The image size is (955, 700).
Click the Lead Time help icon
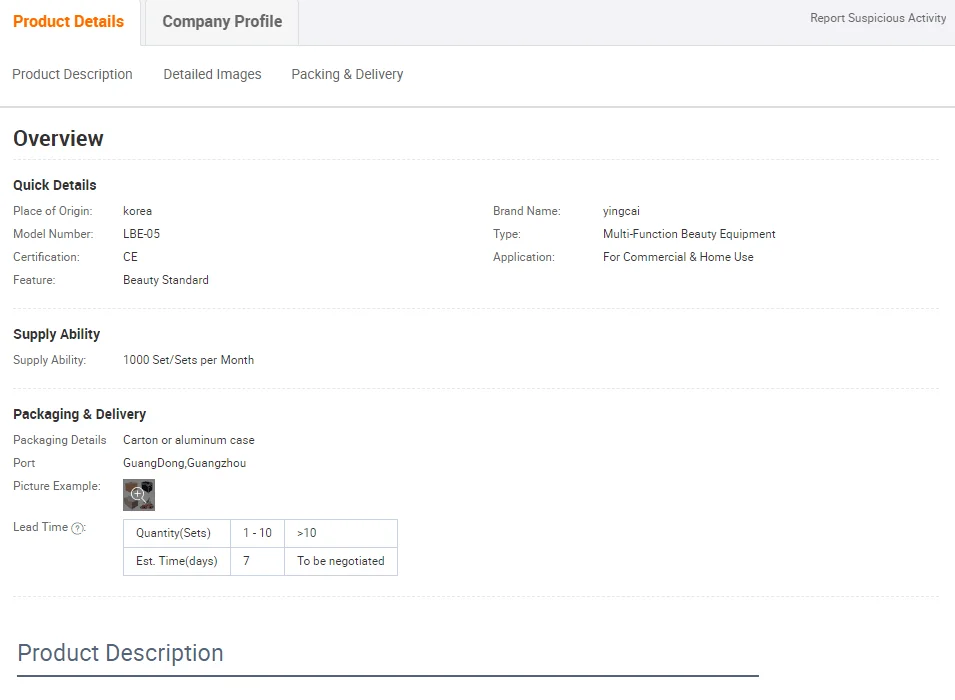(77, 528)
